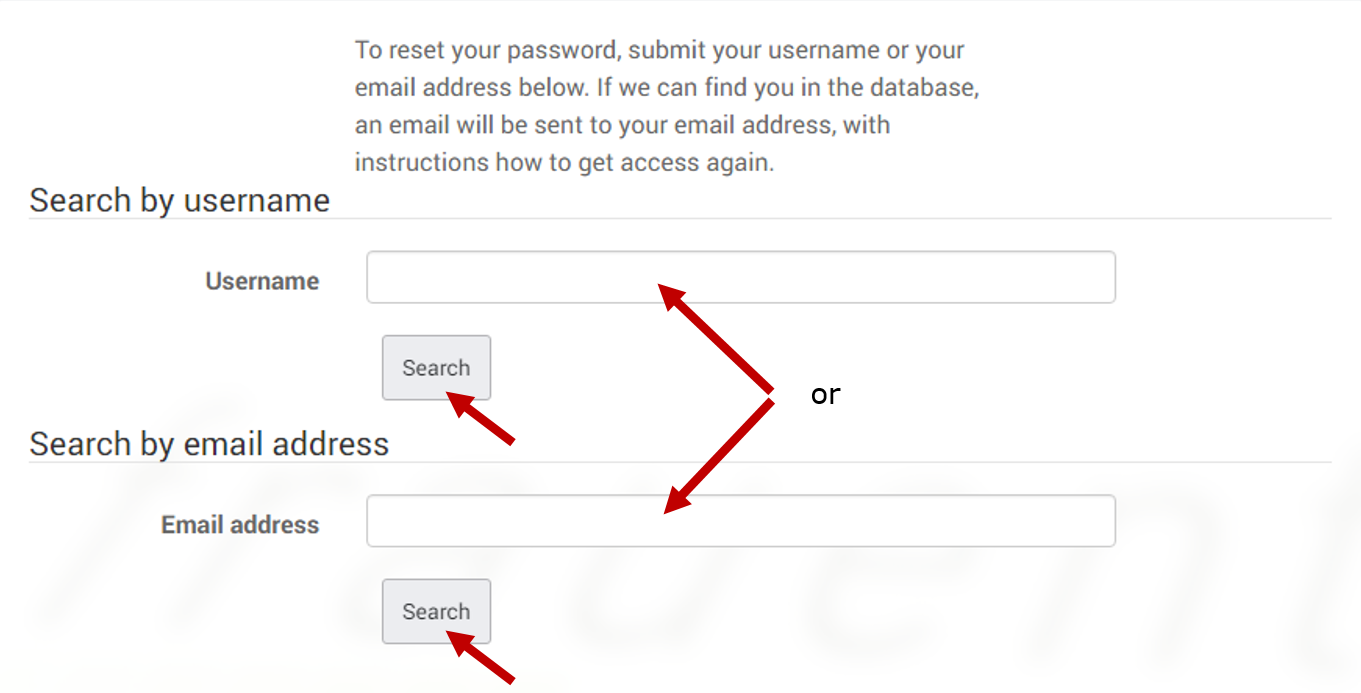Click the junction where the two red arrows meet

click(772, 394)
